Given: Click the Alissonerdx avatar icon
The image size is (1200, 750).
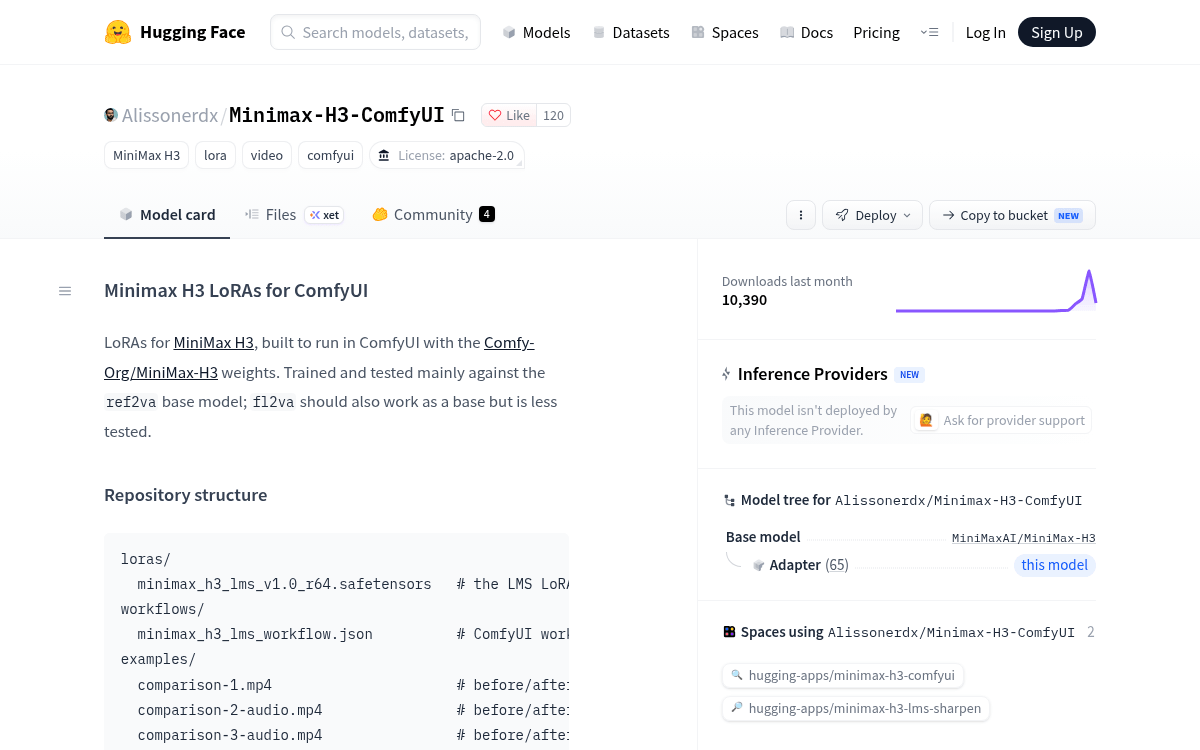Looking at the screenshot, I should point(111,115).
